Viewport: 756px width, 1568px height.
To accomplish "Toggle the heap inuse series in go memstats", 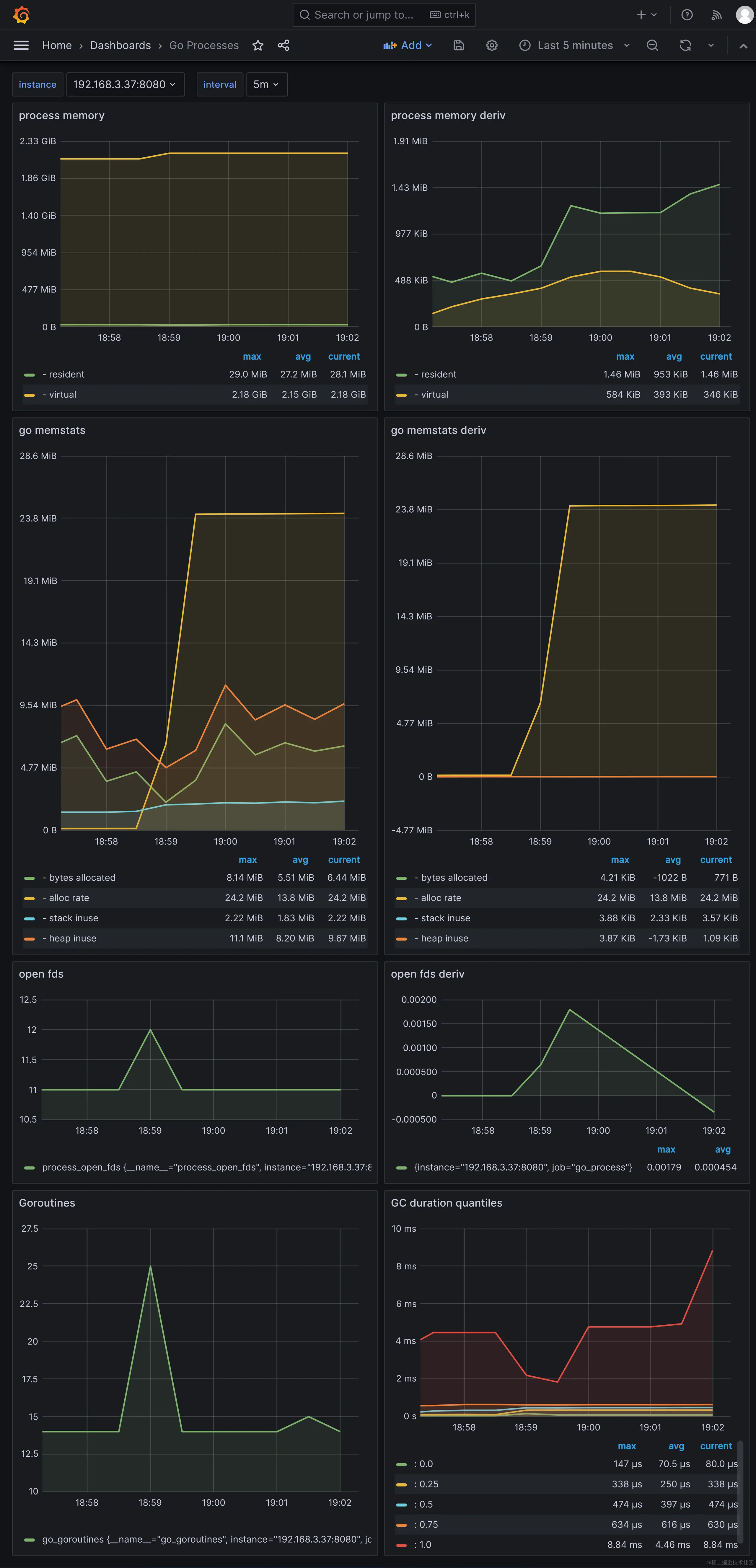I will [x=71, y=938].
